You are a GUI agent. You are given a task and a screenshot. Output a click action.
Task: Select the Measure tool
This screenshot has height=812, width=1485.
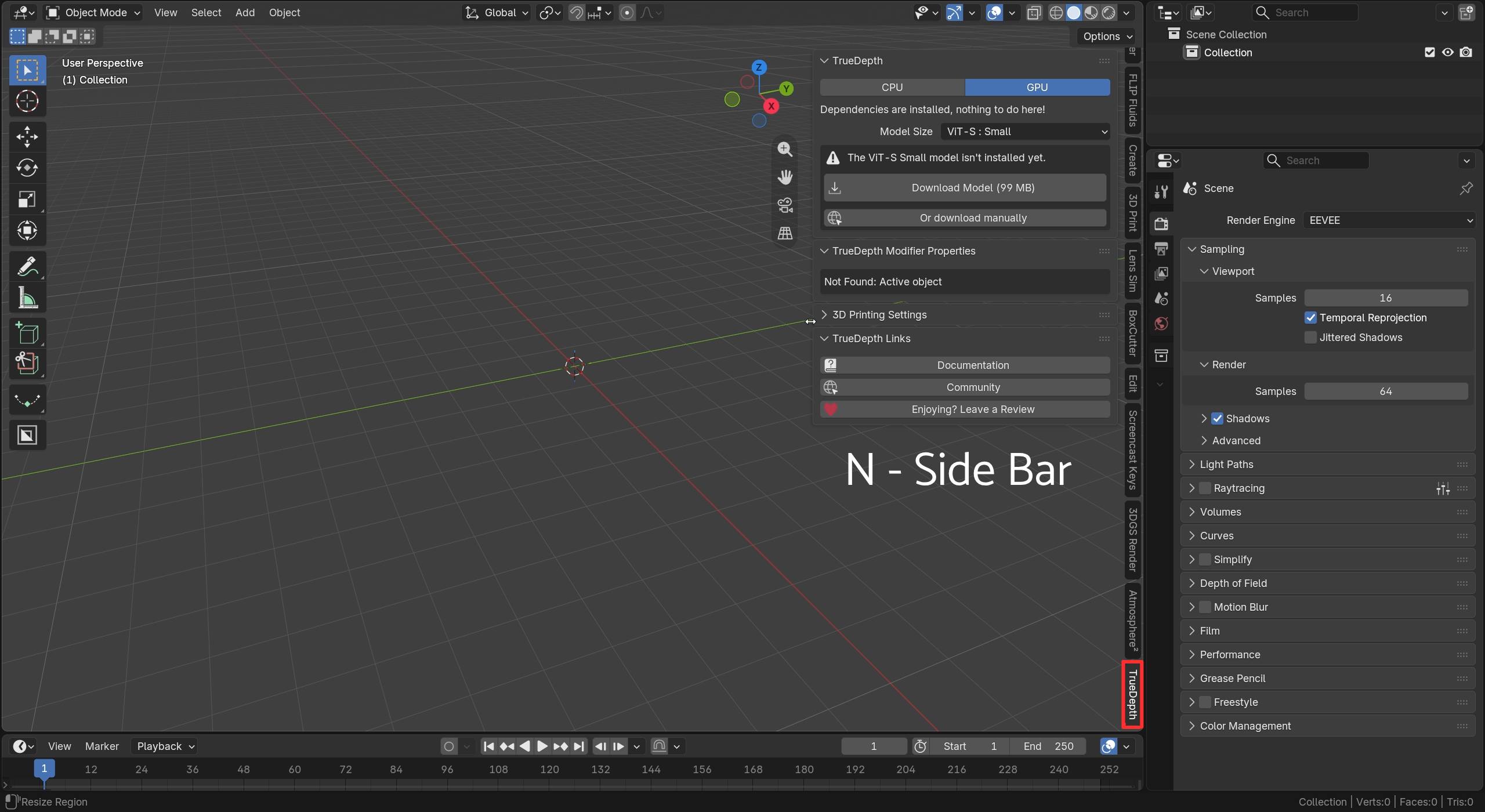[x=27, y=298]
